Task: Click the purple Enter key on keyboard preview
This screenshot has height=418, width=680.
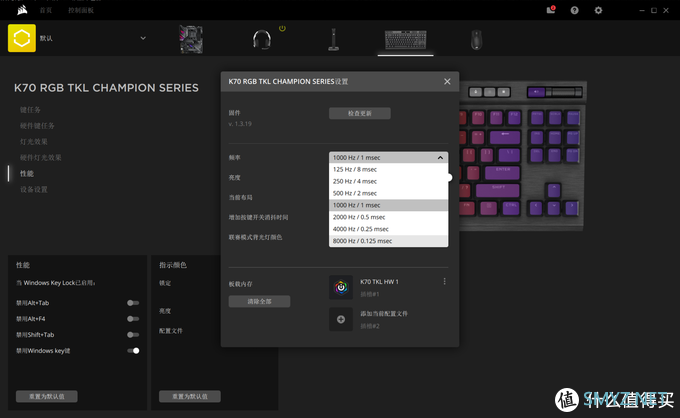Action: pyautogui.click(x=502, y=173)
